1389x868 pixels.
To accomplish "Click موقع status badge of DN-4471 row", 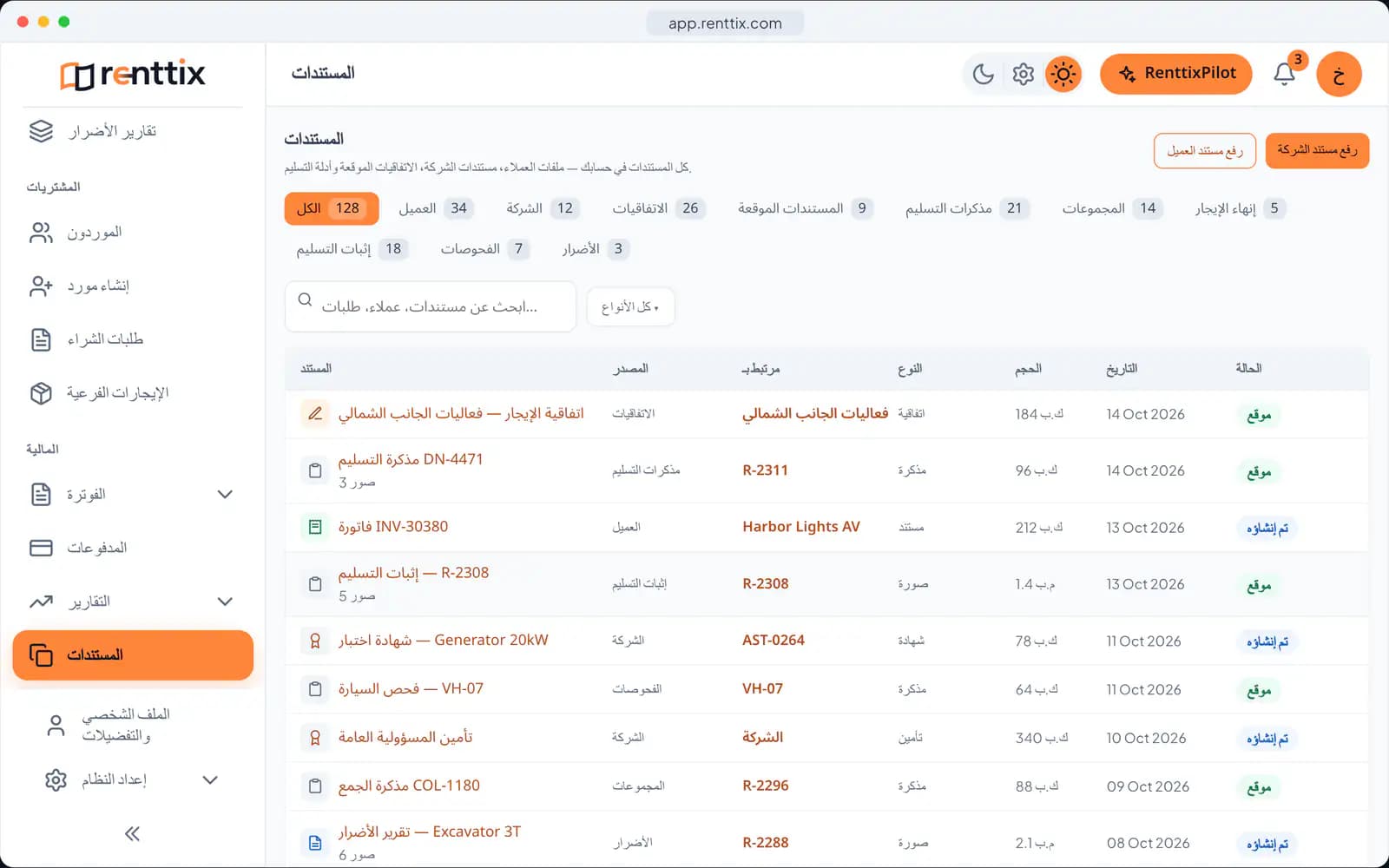I will [x=1259, y=472].
